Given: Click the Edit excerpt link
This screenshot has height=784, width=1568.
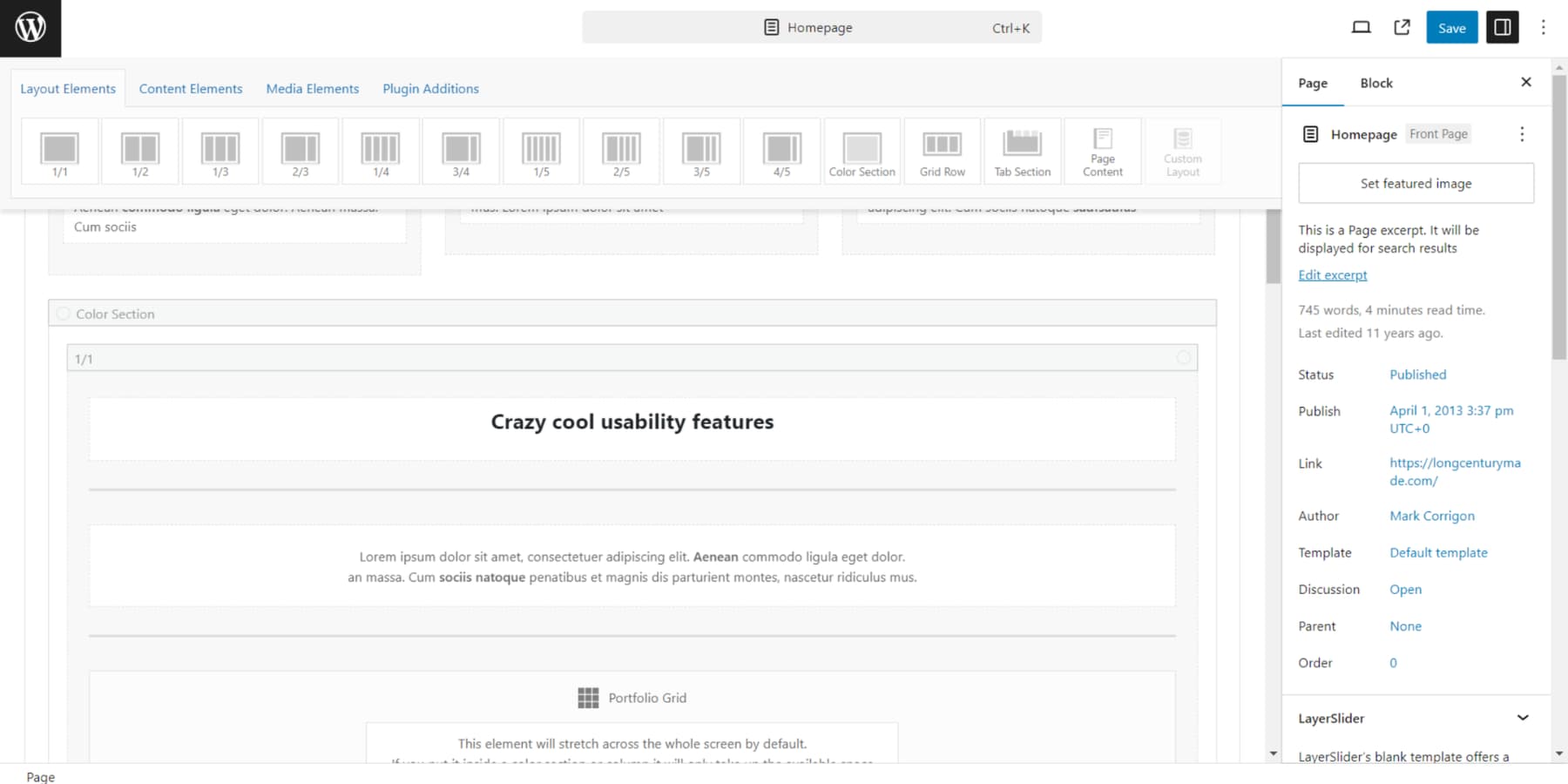Looking at the screenshot, I should coord(1332,275).
